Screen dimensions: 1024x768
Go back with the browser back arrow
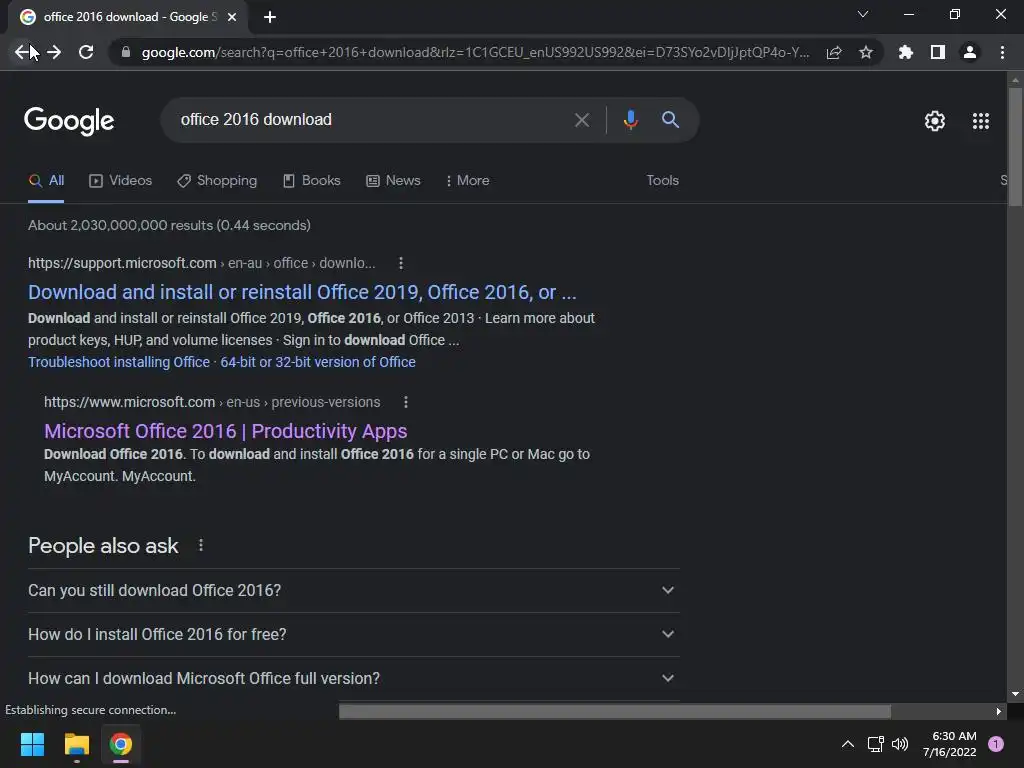(x=22, y=52)
